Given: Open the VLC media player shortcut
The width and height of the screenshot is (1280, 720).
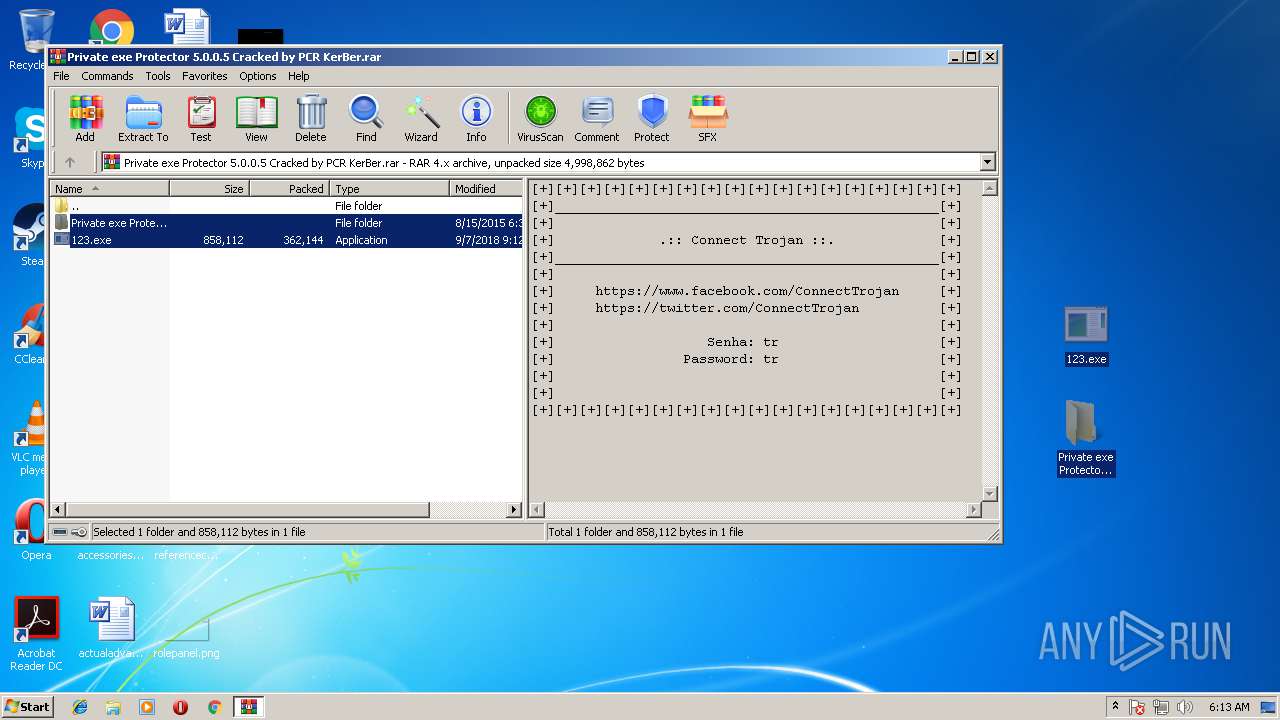Looking at the screenshot, I should click(x=33, y=438).
